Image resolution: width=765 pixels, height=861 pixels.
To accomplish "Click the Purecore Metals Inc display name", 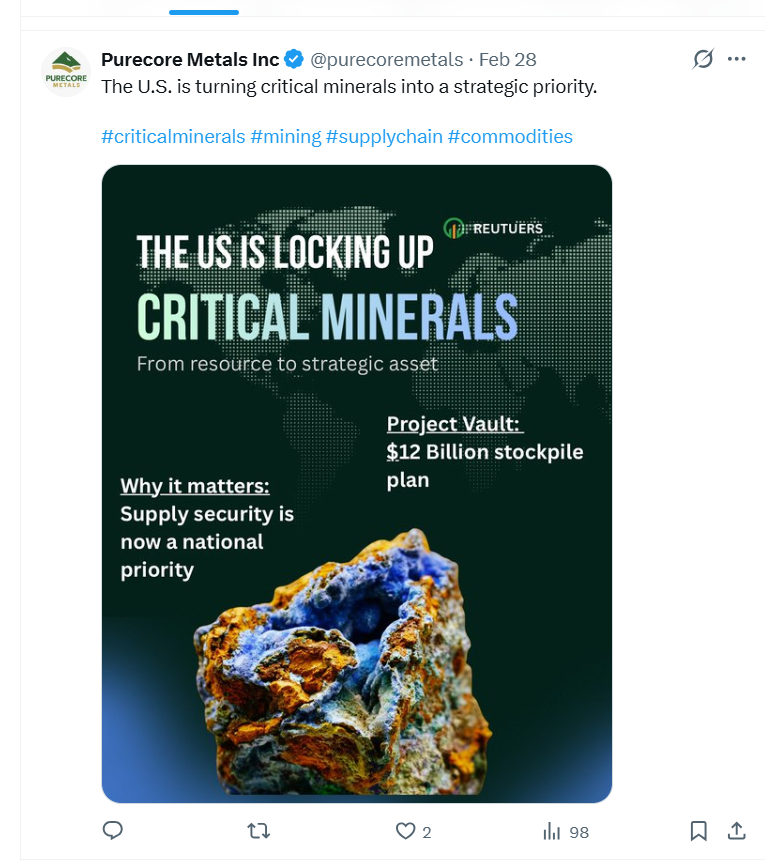I will pos(190,59).
